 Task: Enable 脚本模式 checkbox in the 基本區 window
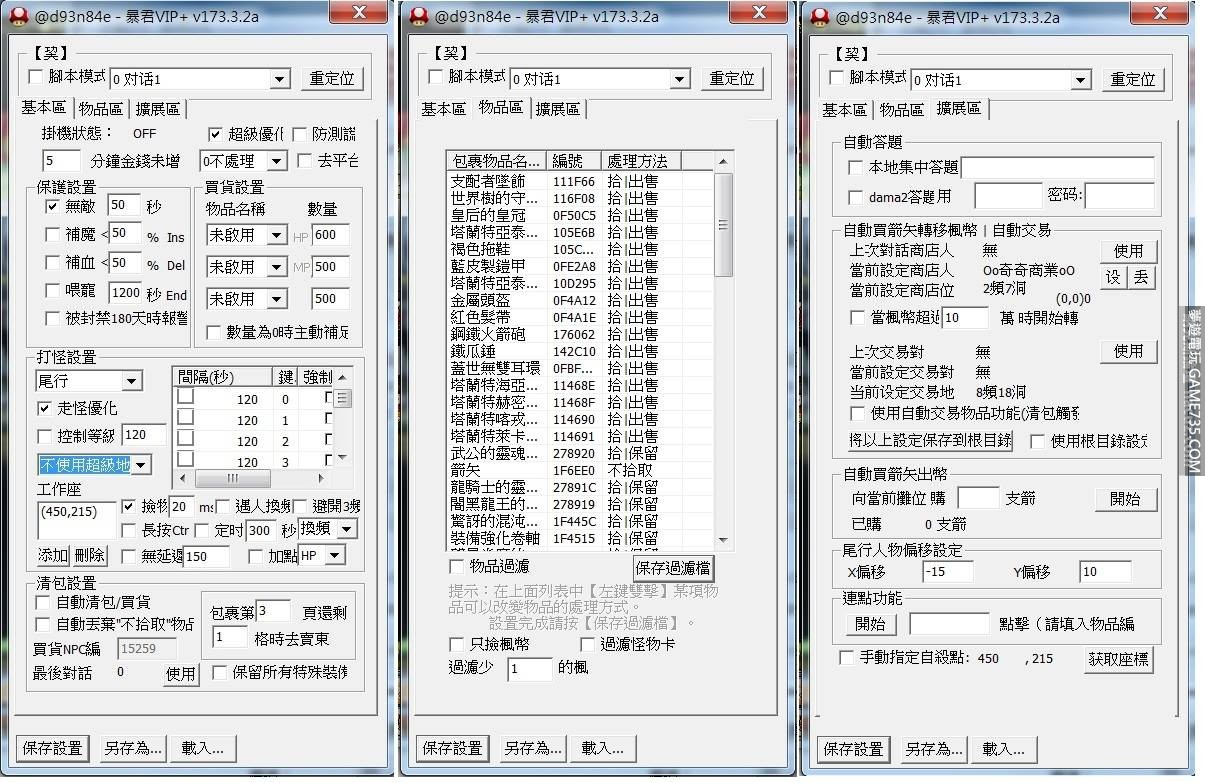pyautogui.click(x=36, y=77)
